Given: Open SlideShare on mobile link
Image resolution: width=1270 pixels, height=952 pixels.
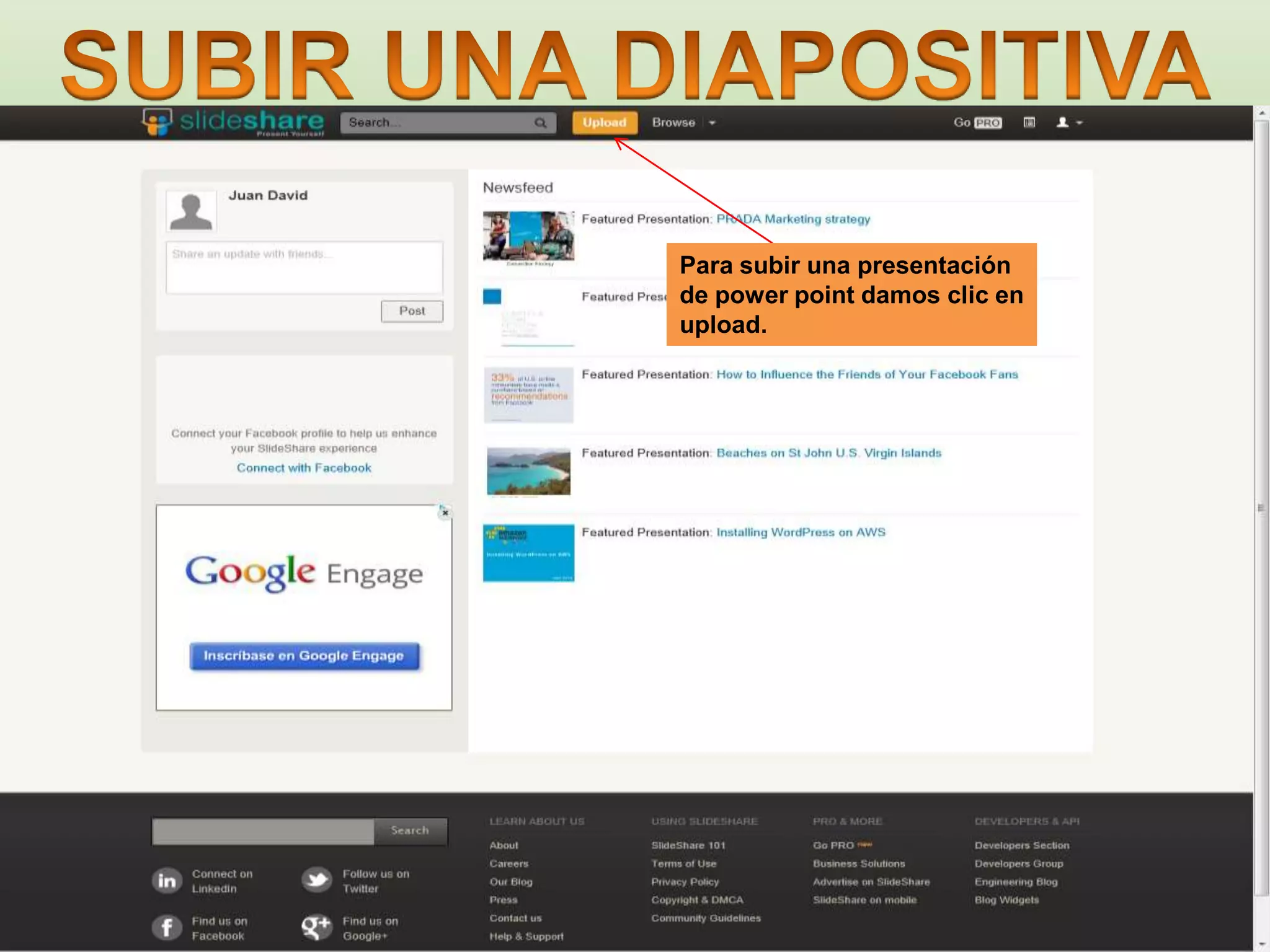Looking at the screenshot, I should [x=864, y=900].
